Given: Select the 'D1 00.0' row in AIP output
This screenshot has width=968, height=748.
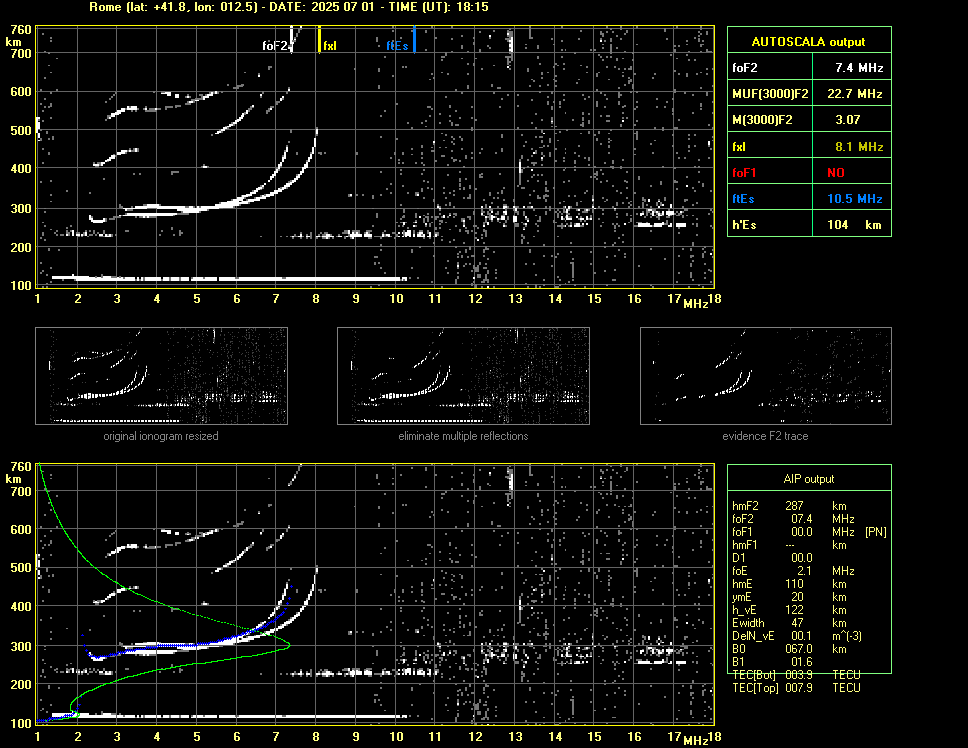Looking at the screenshot, I should [772, 557].
